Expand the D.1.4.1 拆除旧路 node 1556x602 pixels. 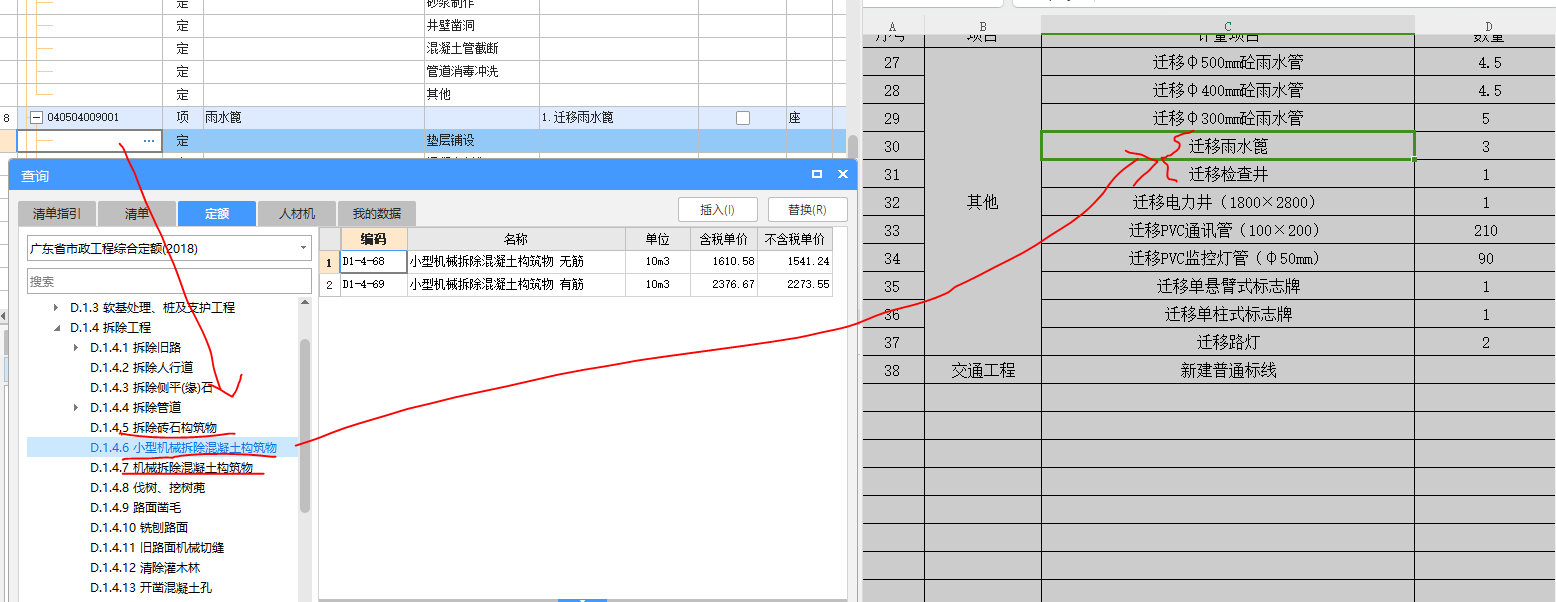click(77, 348)
